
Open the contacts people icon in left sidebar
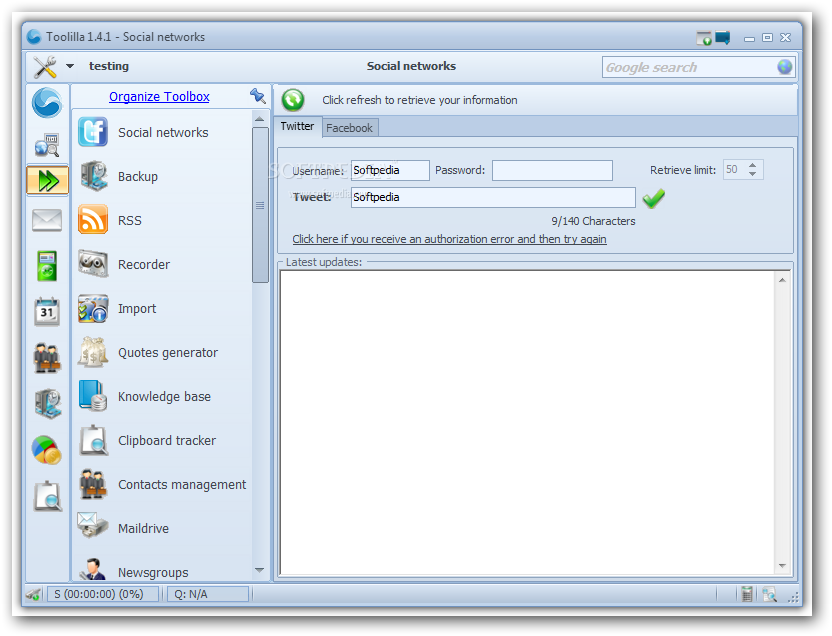47,358
